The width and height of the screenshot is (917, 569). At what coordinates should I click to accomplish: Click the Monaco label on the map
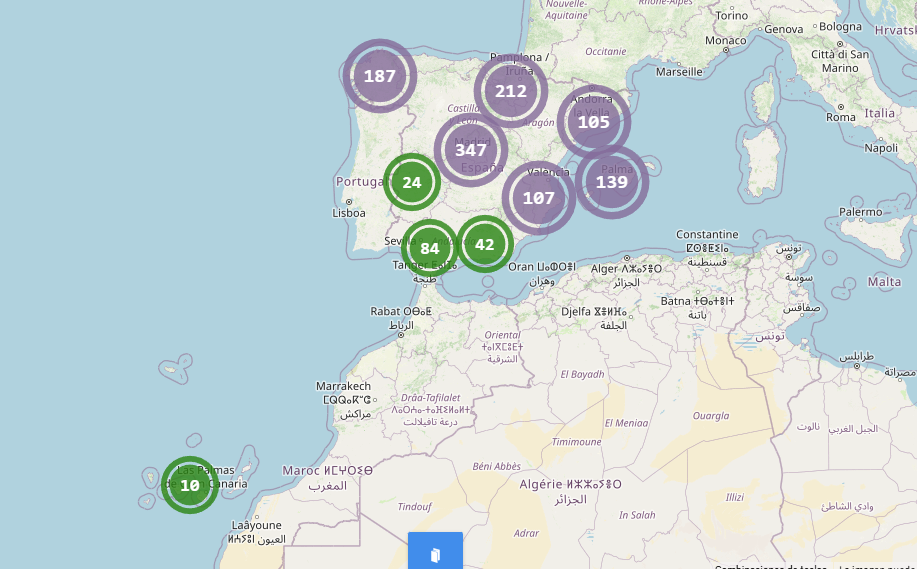point(725,41)
